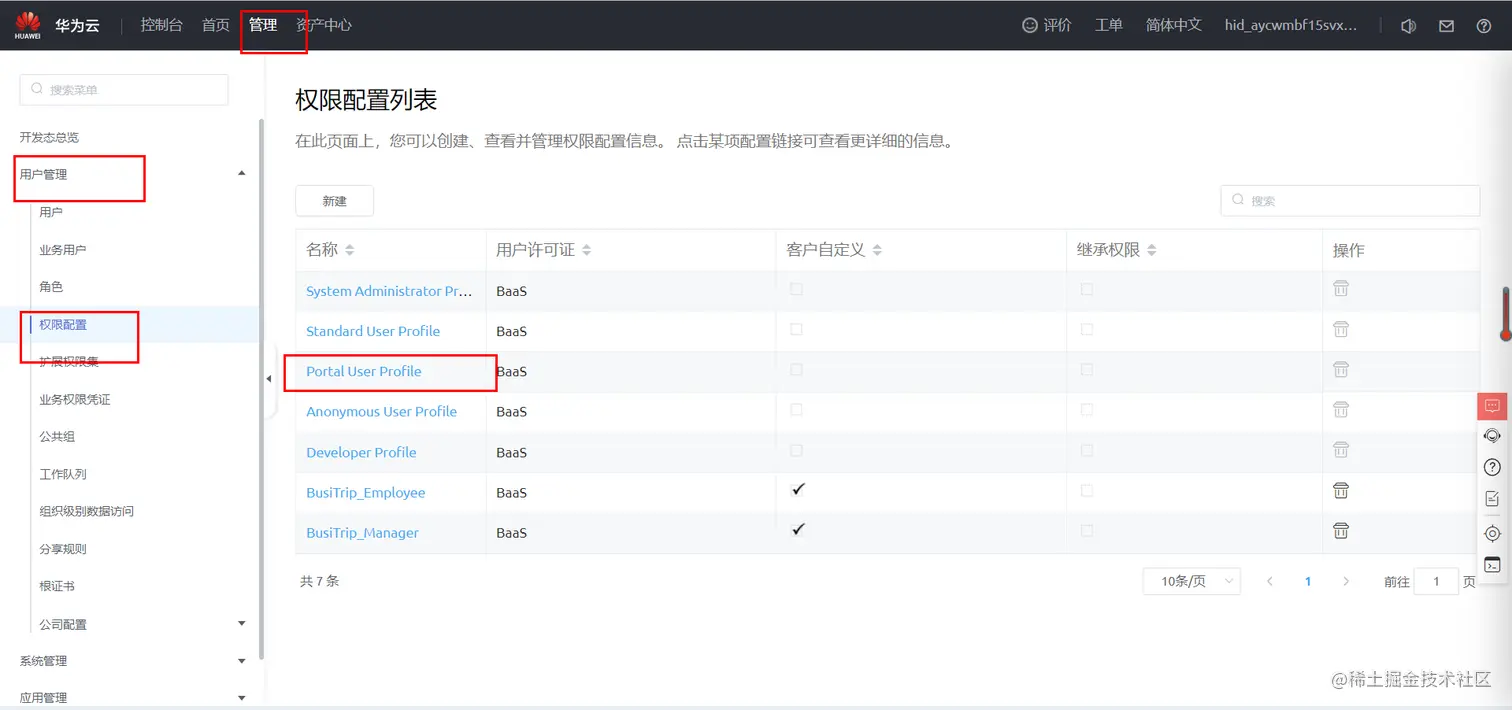Screen dimensions: 1512x710
Task: Click trash icon in Developer Profile row
Action: pyautogui.click(x=1341, y=450)
